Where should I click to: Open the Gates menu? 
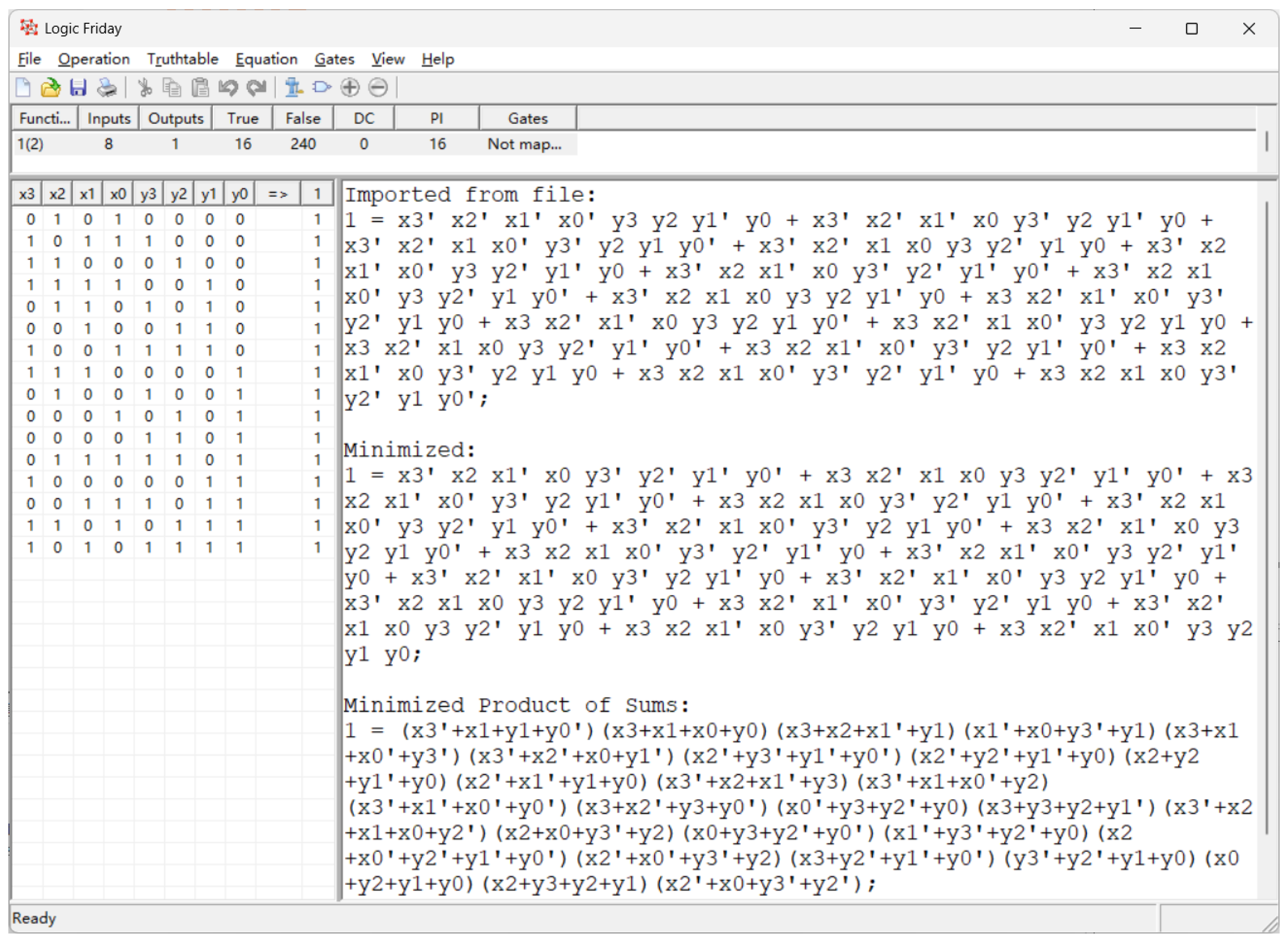(x=334, y=59)
